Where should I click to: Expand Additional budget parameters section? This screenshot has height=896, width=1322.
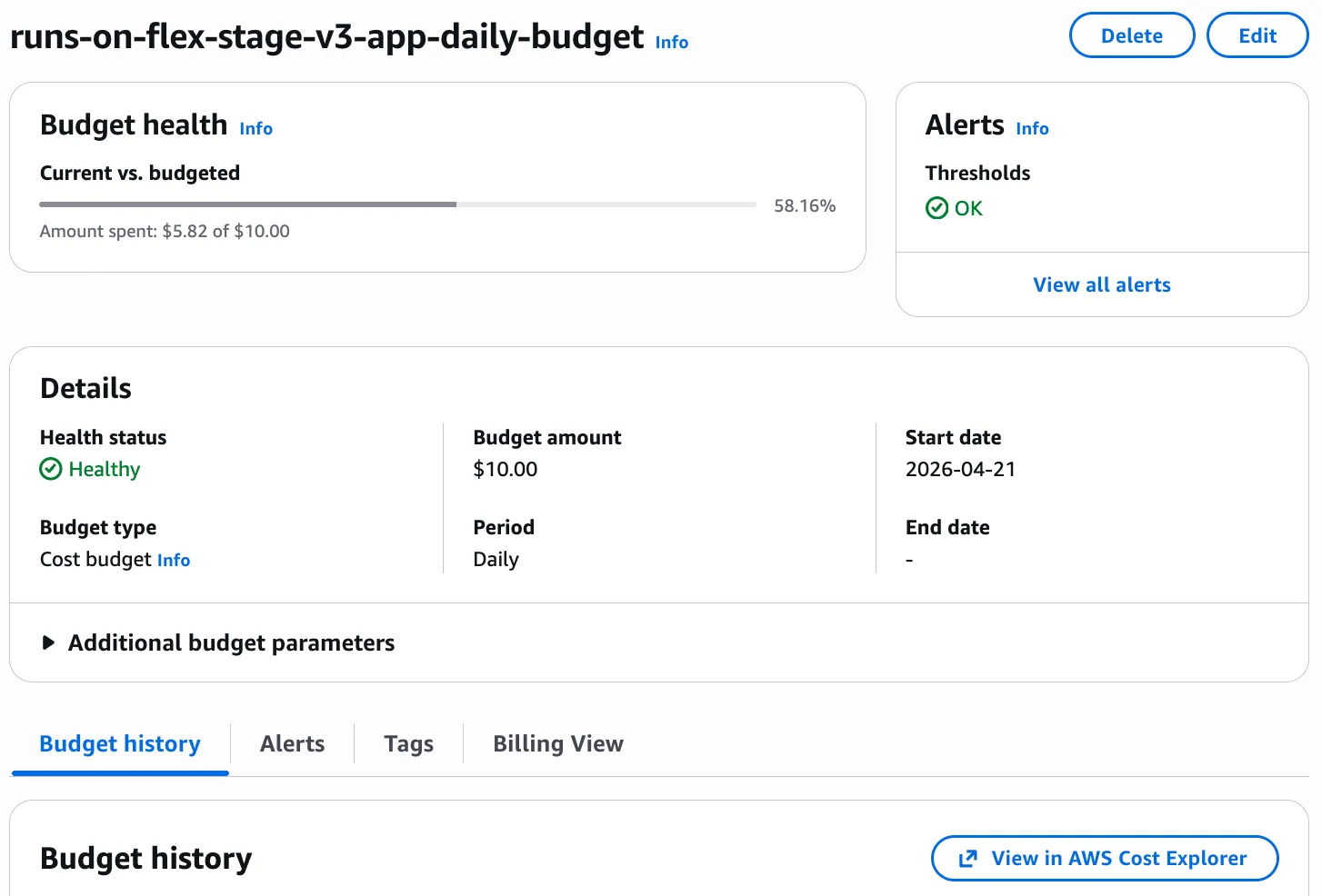[218, 642]
